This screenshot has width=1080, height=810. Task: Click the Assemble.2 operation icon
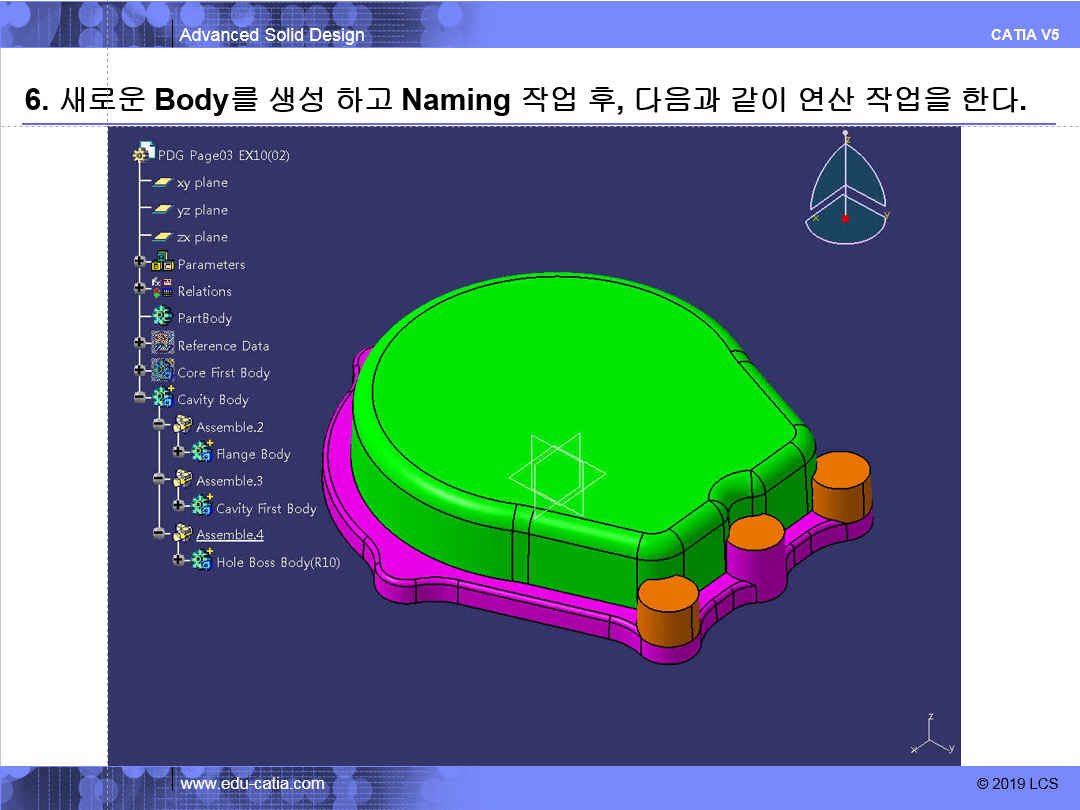182,427
